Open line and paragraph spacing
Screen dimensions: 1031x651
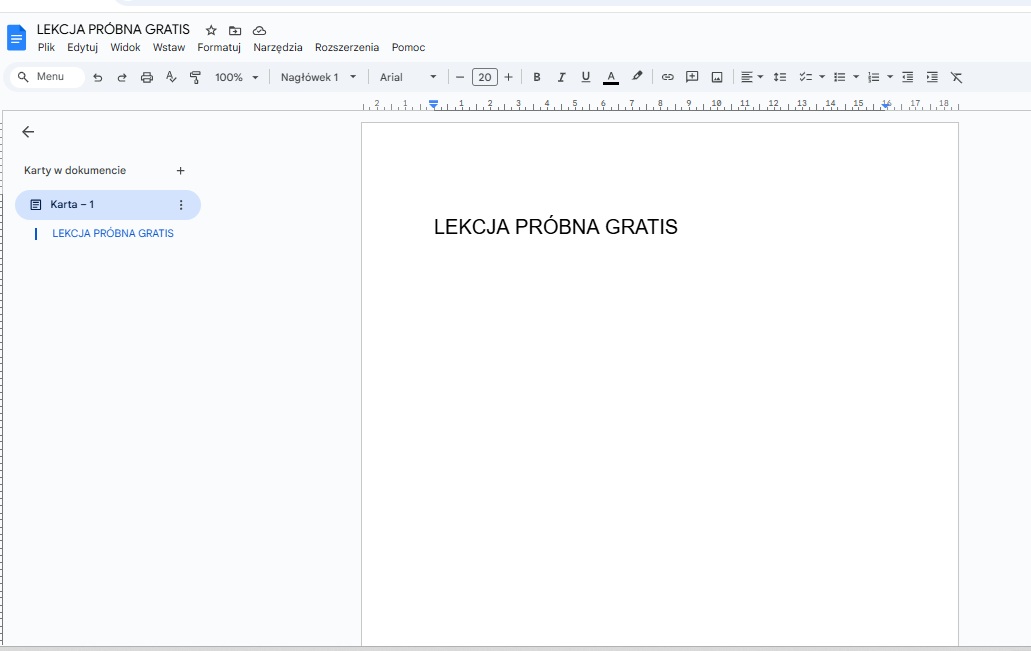(780, 77)
